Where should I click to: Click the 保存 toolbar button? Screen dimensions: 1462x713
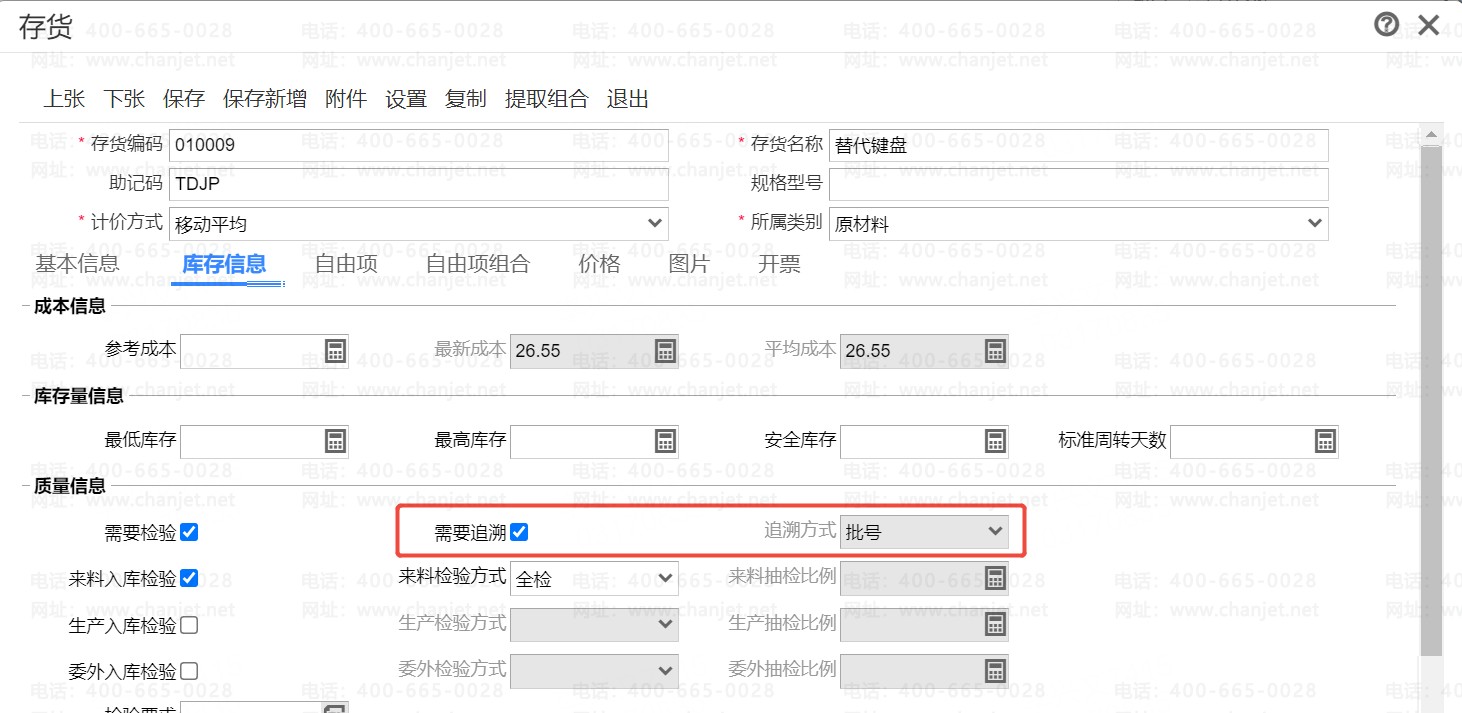point(184,99)
